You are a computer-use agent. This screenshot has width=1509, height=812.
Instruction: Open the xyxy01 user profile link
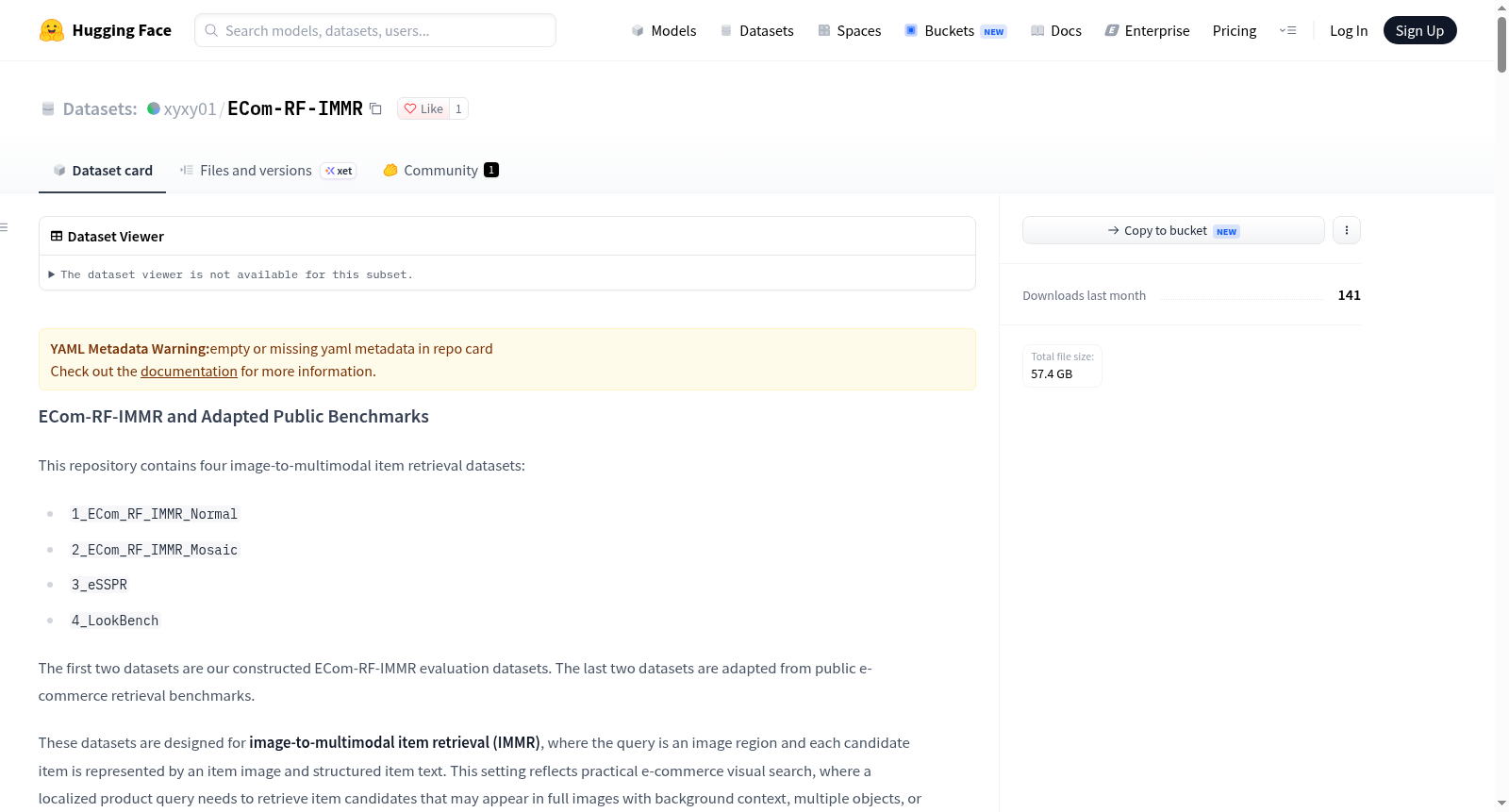pyautogui.click(x=190, y=108)
